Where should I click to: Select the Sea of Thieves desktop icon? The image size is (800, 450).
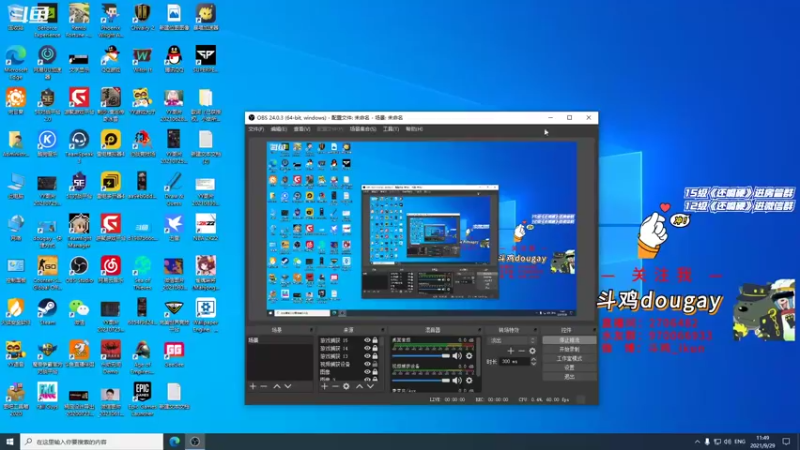(x=142, y=273)
